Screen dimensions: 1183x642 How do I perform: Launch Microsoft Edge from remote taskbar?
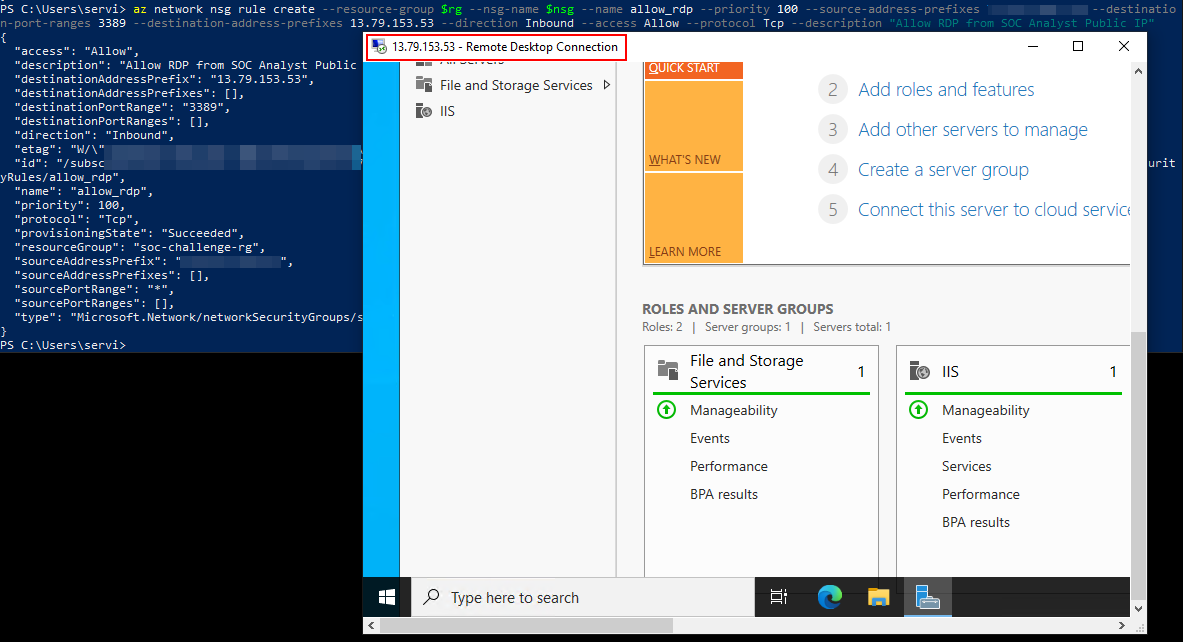pos(829,597)
